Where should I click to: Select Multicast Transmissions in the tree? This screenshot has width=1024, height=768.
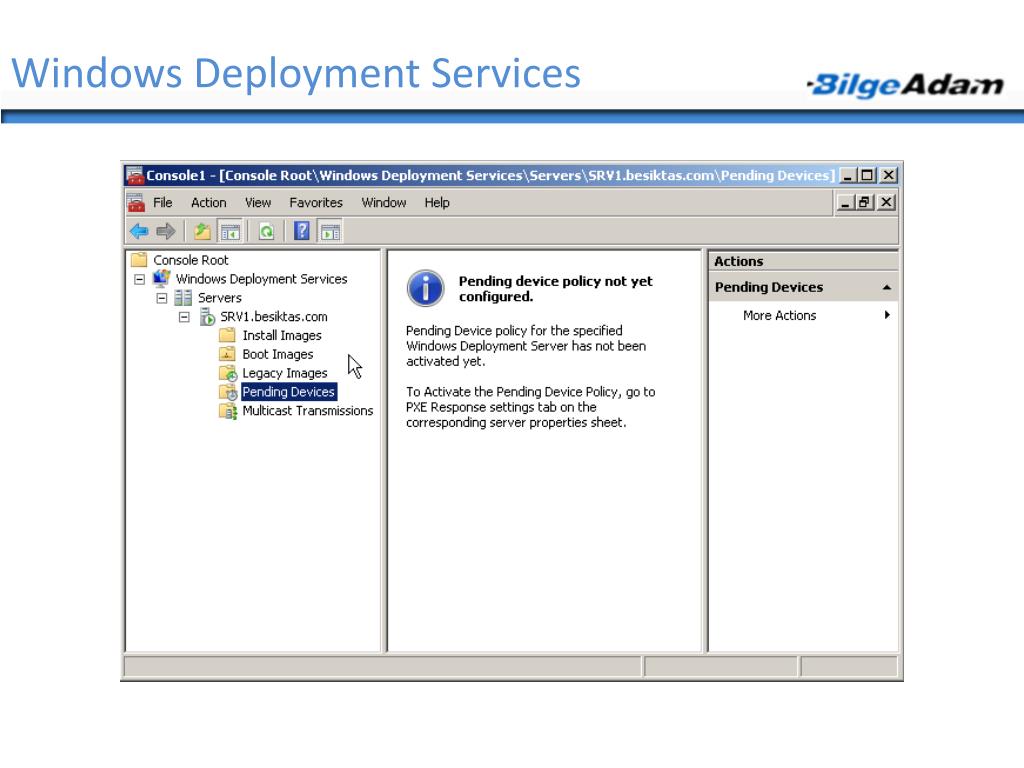(x=308, y=411)
